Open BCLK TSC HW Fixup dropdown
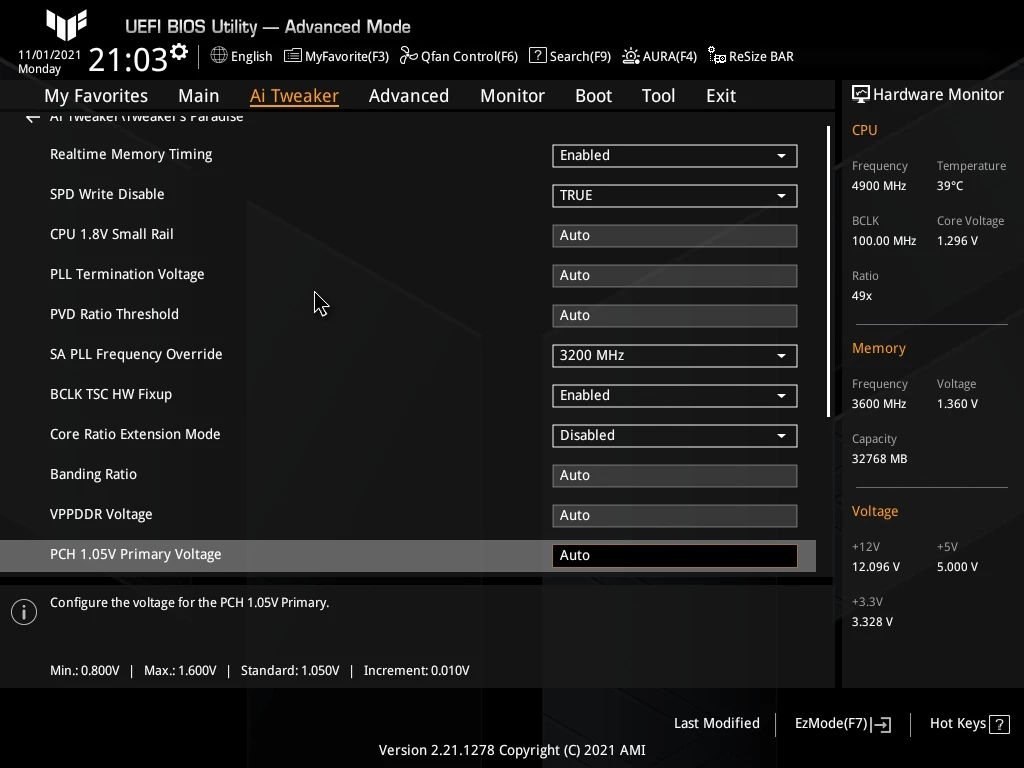 click(675, 395)
